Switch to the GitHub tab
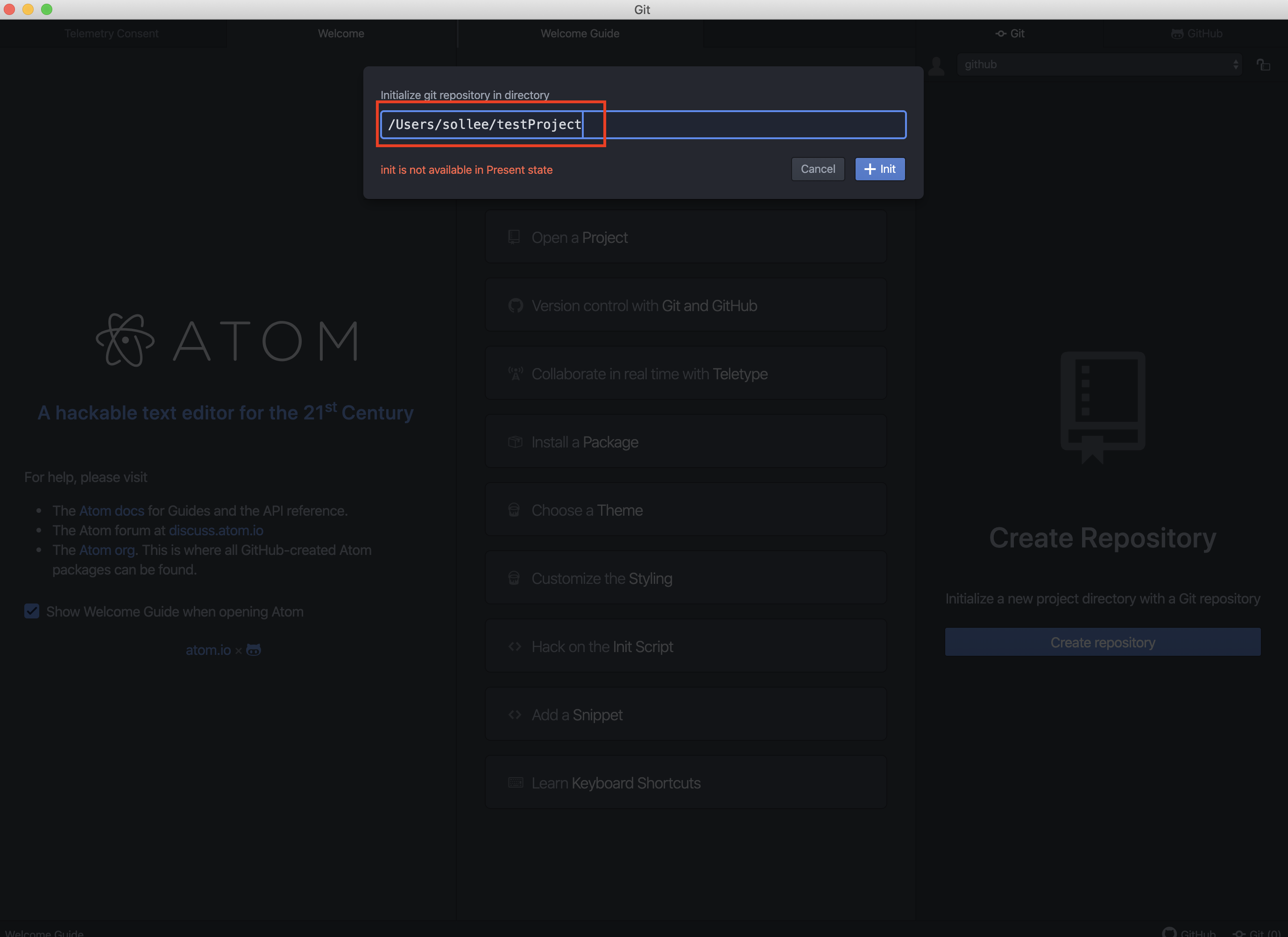Screen dimensions: 1288x937 point(1196,34)
